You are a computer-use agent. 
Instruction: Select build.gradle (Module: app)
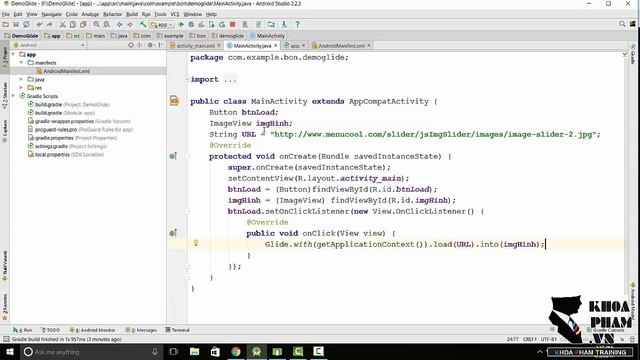coord(61,113)
